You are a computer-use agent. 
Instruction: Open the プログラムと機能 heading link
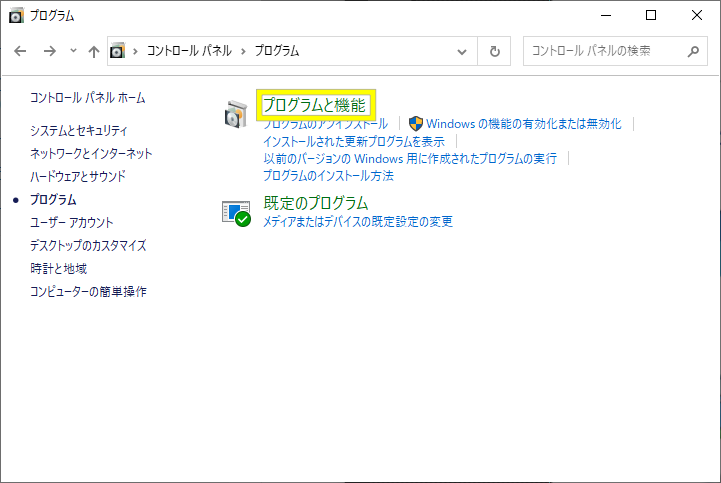[x=314, y=104]
